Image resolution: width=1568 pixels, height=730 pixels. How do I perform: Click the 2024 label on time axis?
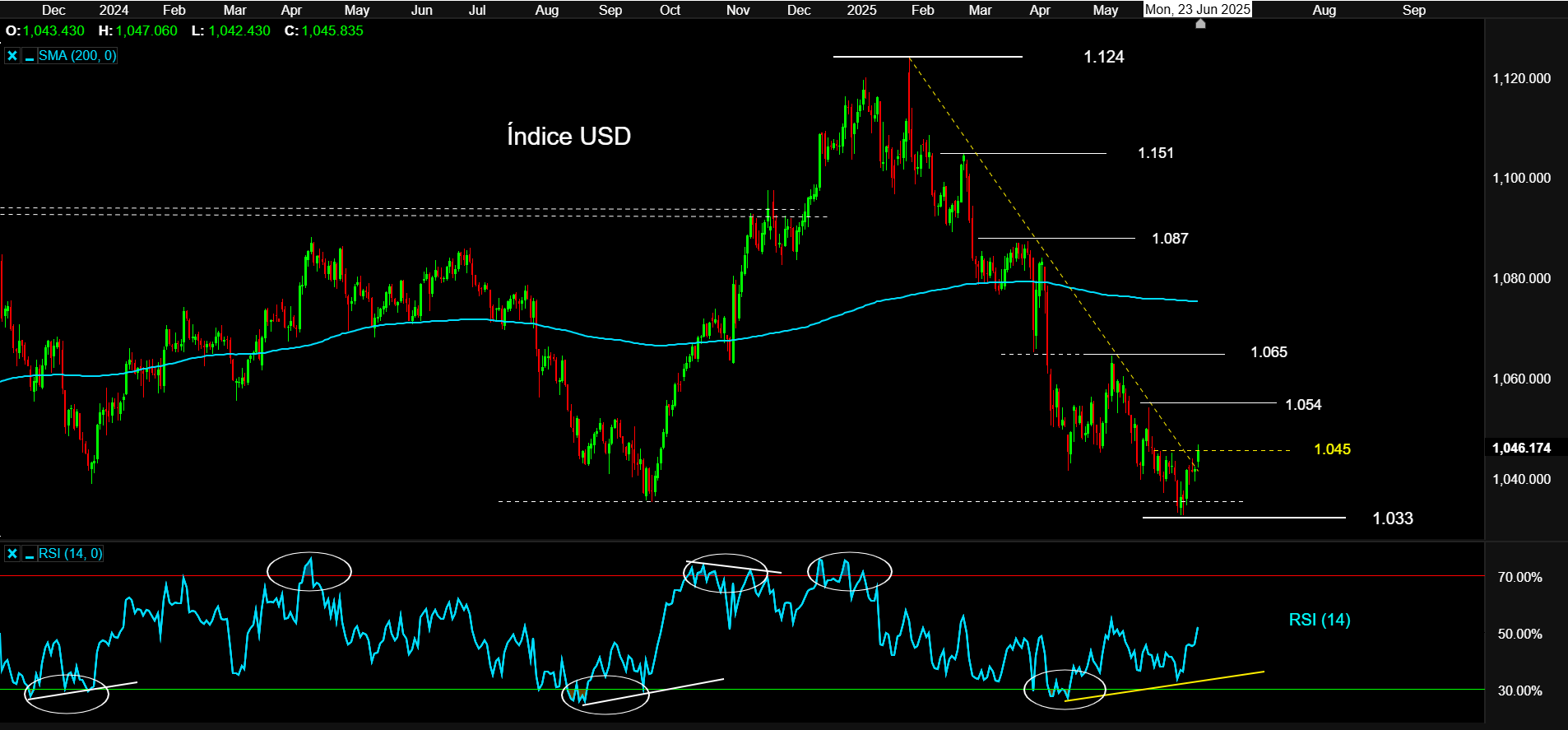coord(114,10)
